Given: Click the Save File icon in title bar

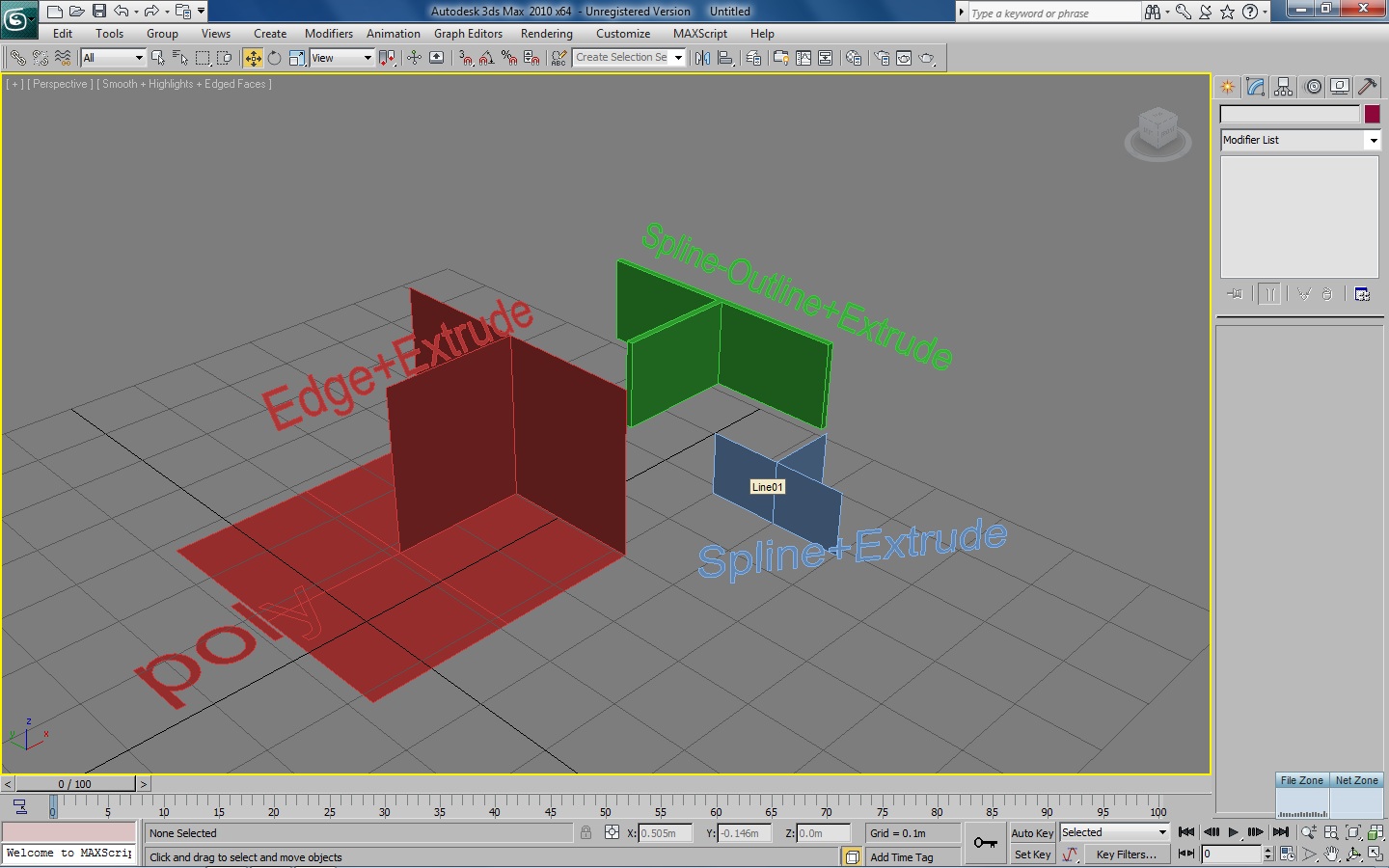Looking at the screenshot, I should [98, 12].
